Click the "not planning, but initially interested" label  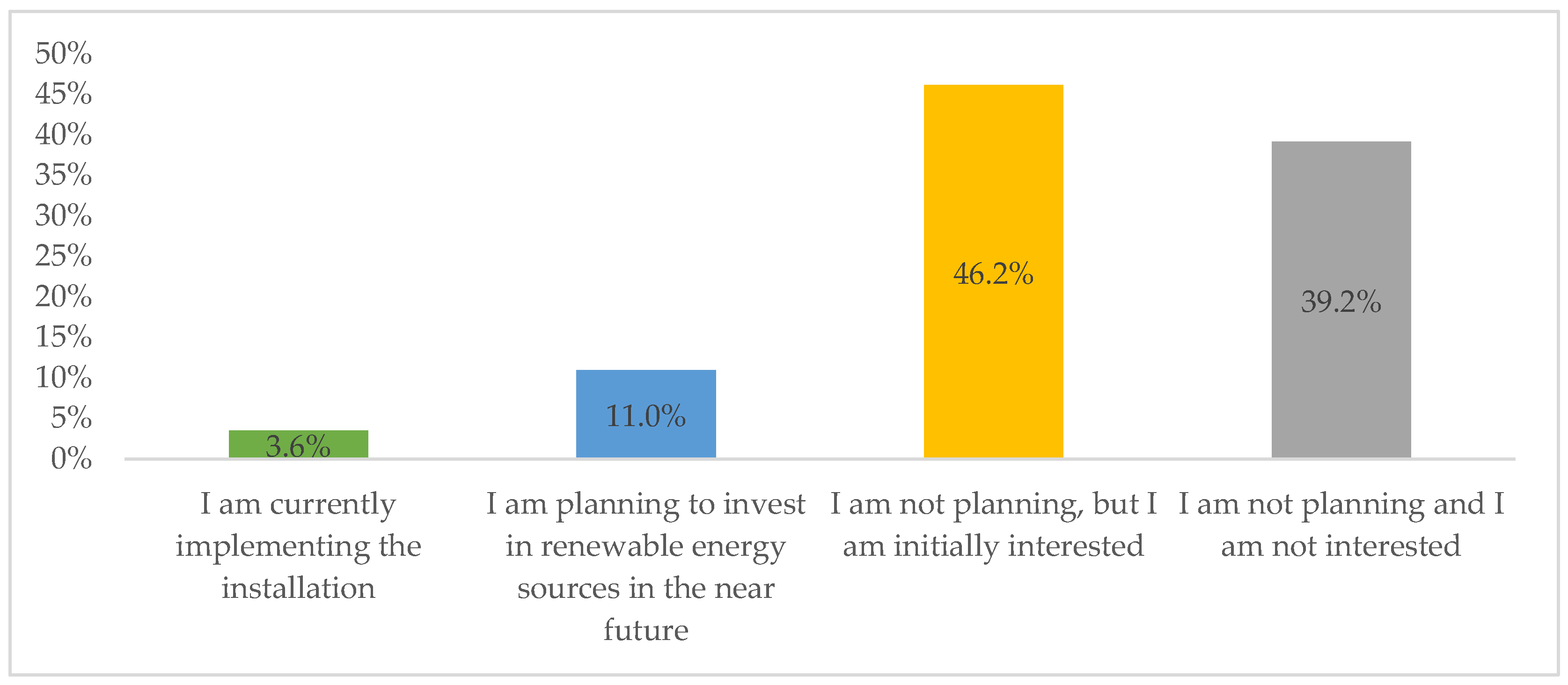(993, 525)
